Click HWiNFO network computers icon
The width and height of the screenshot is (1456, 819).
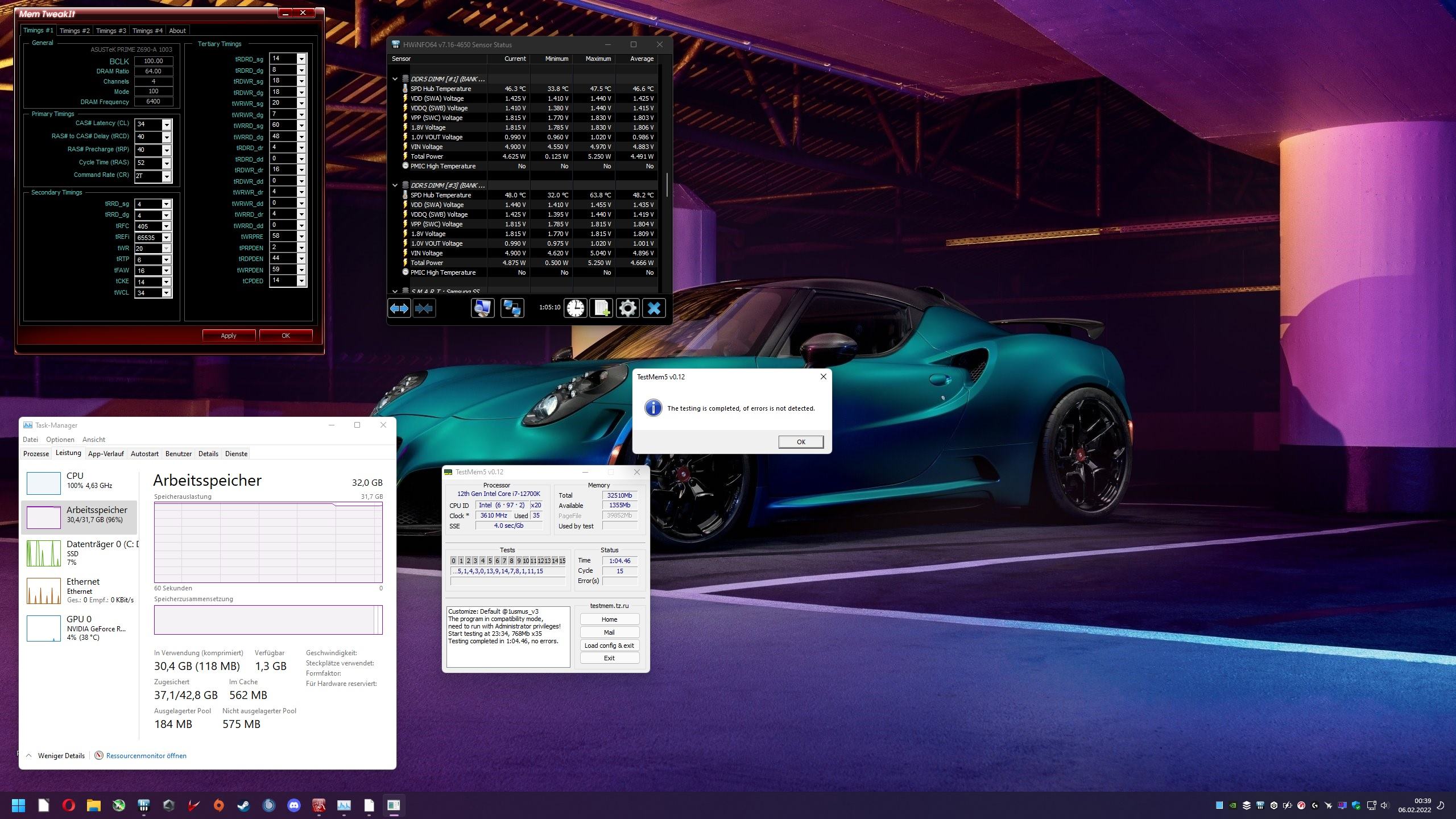(511, 308)
